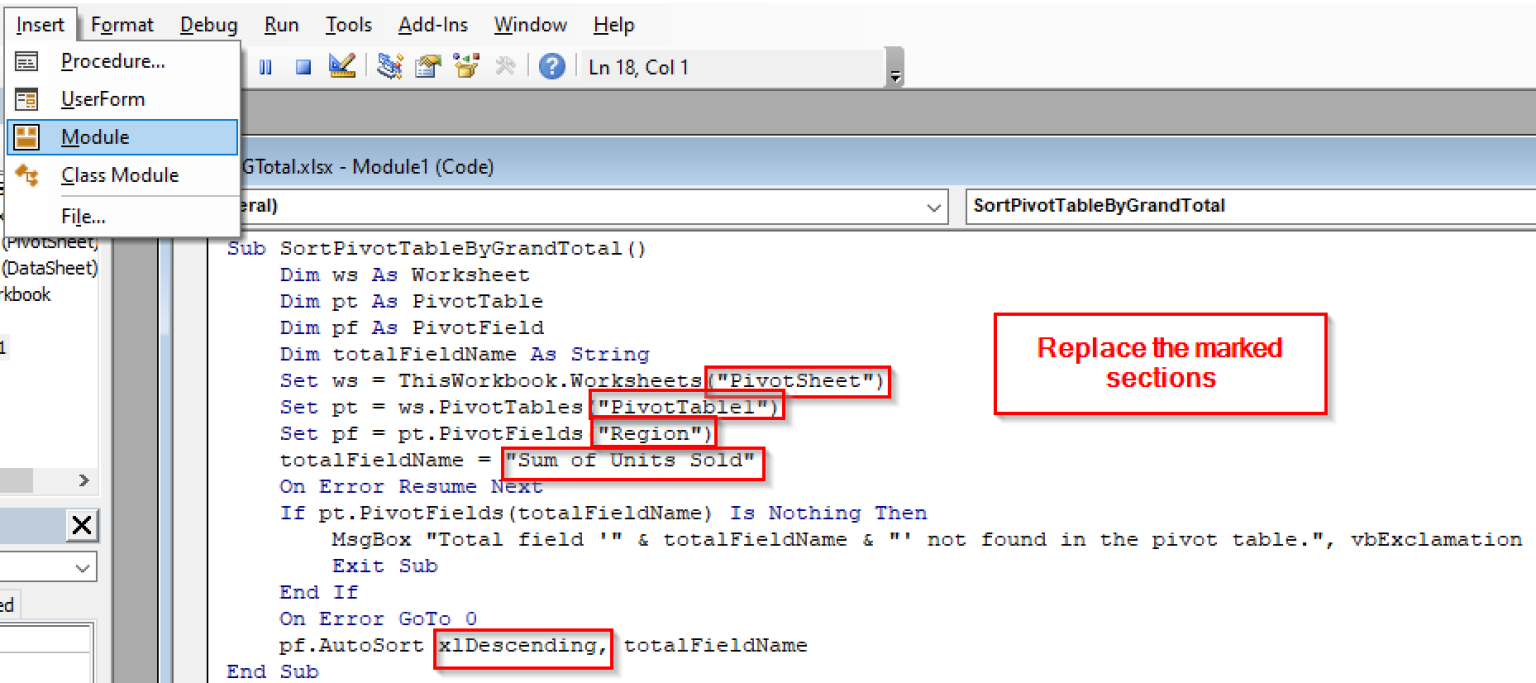Screen dimensions: 1536x683
Task: Toggle Design Mode icon in toolbar
Action: point(342,67)
